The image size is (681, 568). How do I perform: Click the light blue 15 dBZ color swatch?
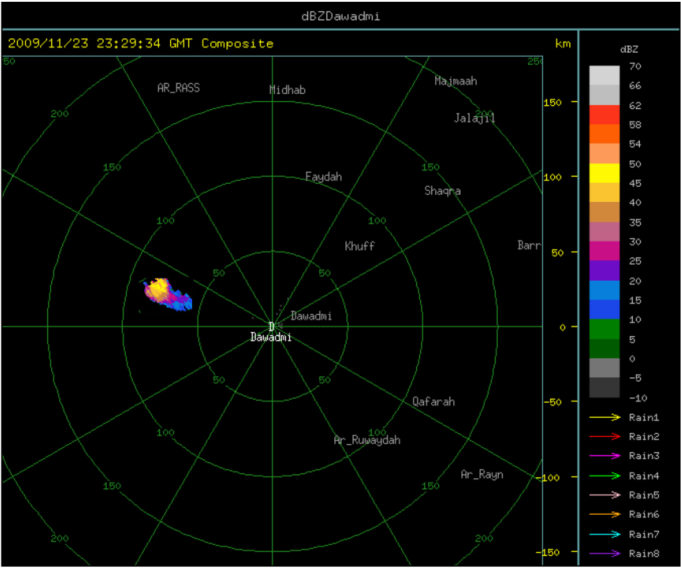click(604, 290)
